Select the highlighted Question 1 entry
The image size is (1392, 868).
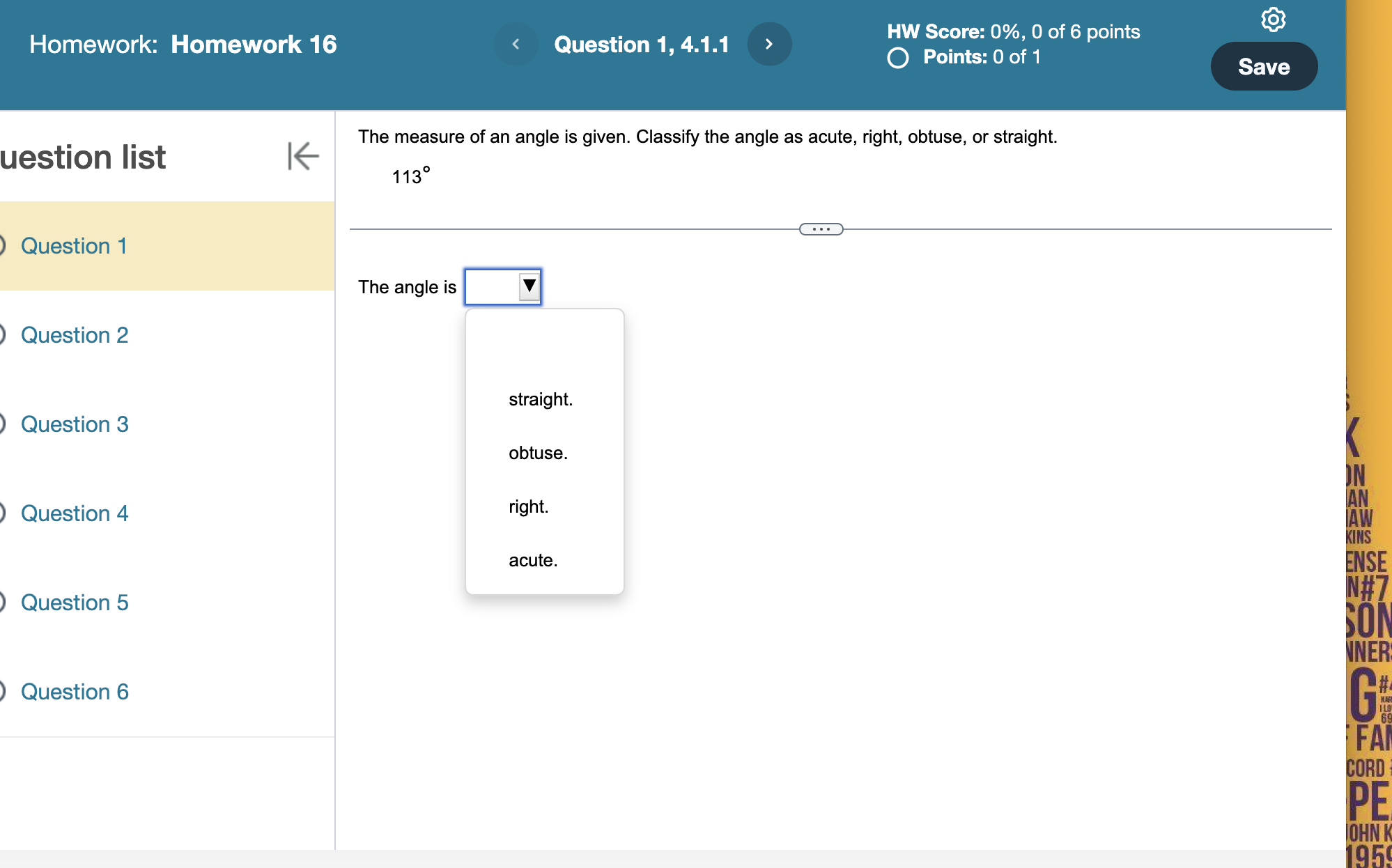pyautogui.click(x=74, y=246)
